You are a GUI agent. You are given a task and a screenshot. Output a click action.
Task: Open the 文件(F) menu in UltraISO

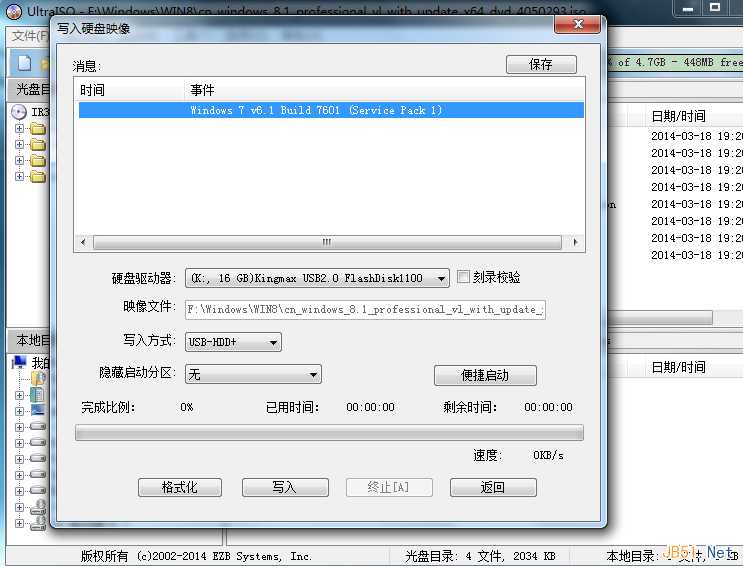click(29, 36)
